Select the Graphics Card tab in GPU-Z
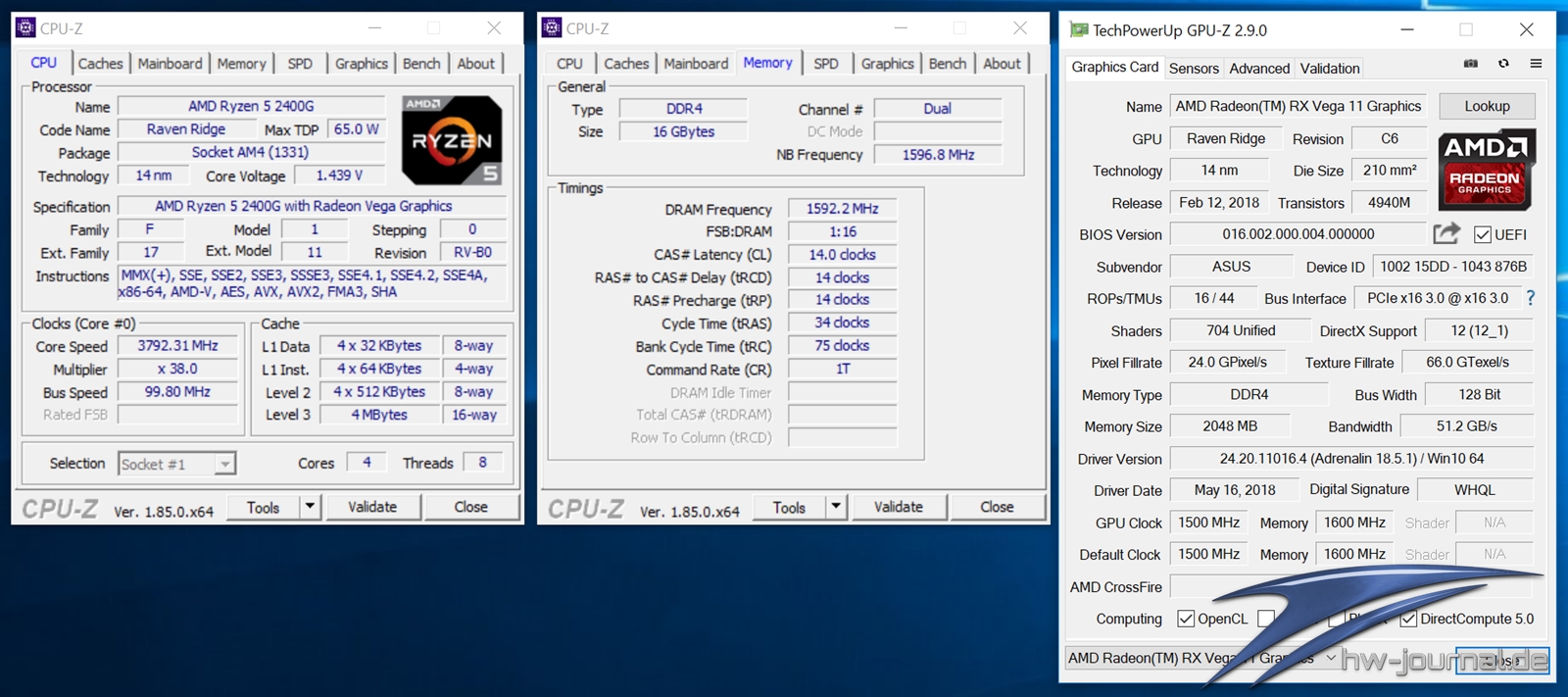1568x697 pixels. point(1114,67)
